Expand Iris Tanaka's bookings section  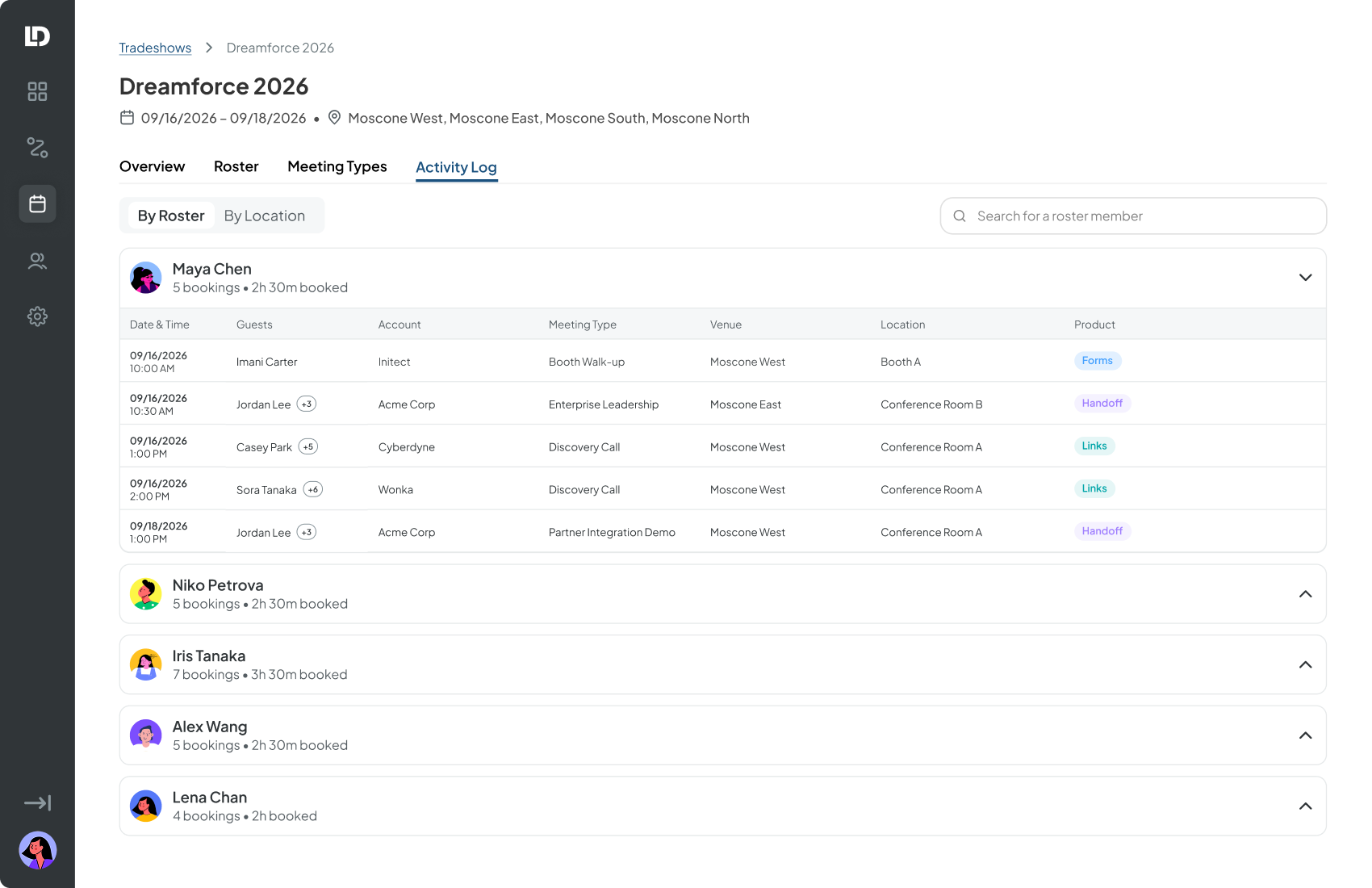pos(1305,665)
